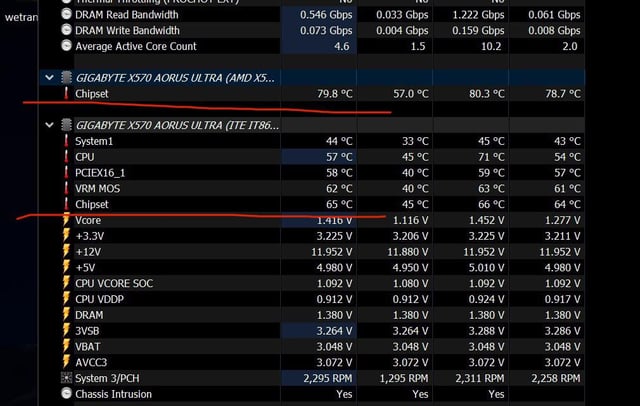Image resolution: width=640 pixels, height=406 pixels.
Task: Click the 33 °C System1 minimum value
Action: click(x=415, y=141)
